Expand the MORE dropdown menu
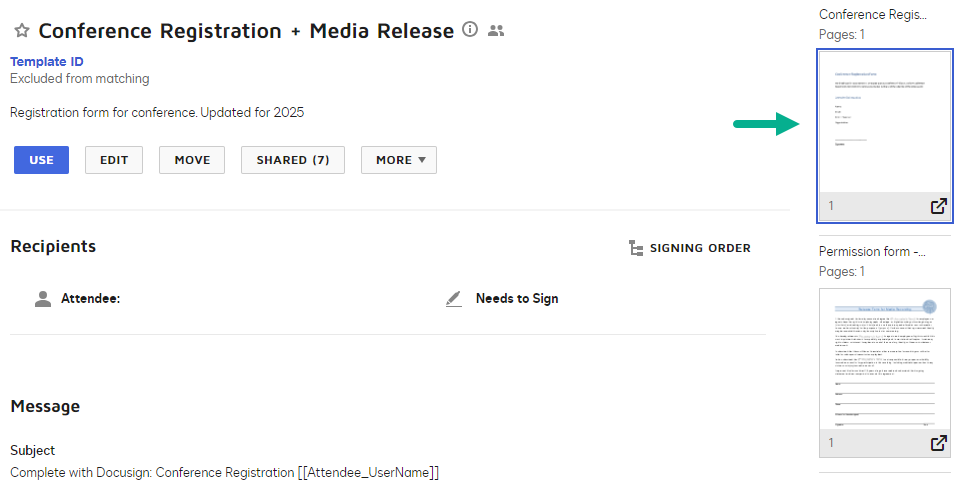 [x=399, y=160]
